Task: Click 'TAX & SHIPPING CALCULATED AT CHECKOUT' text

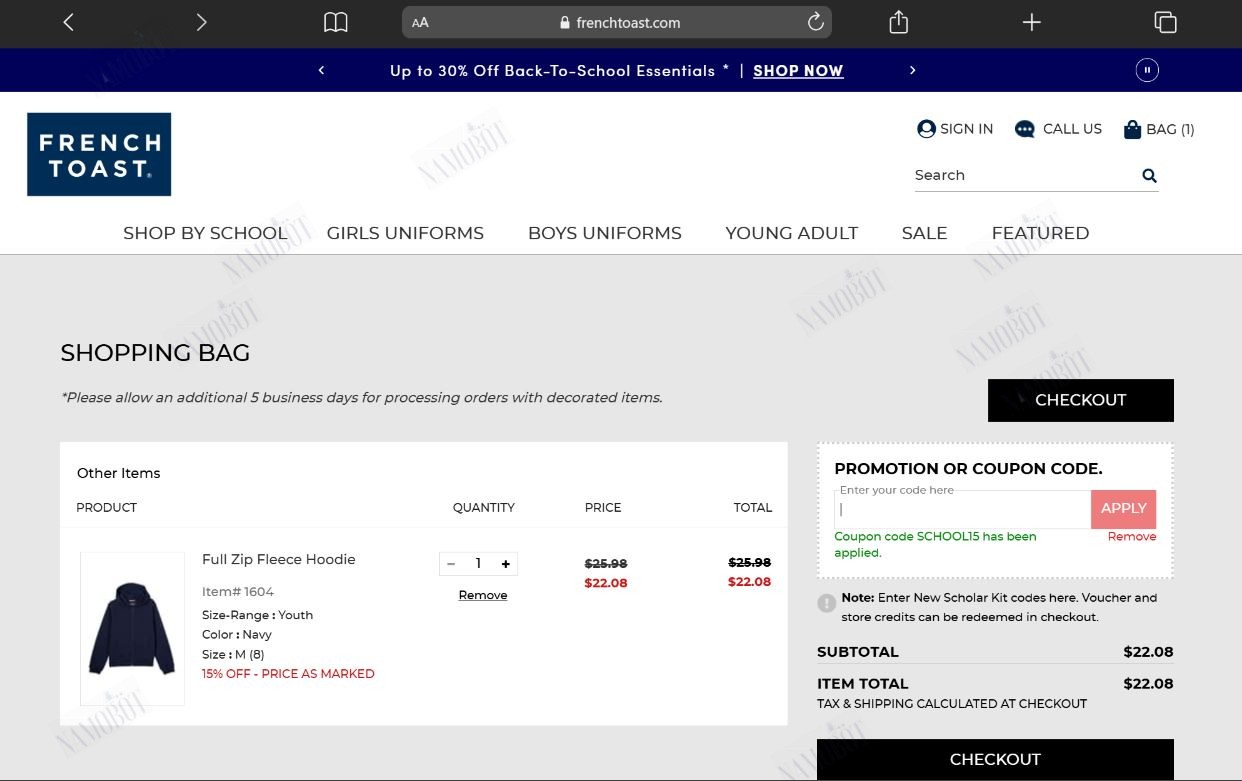Action: click(952, 704)
